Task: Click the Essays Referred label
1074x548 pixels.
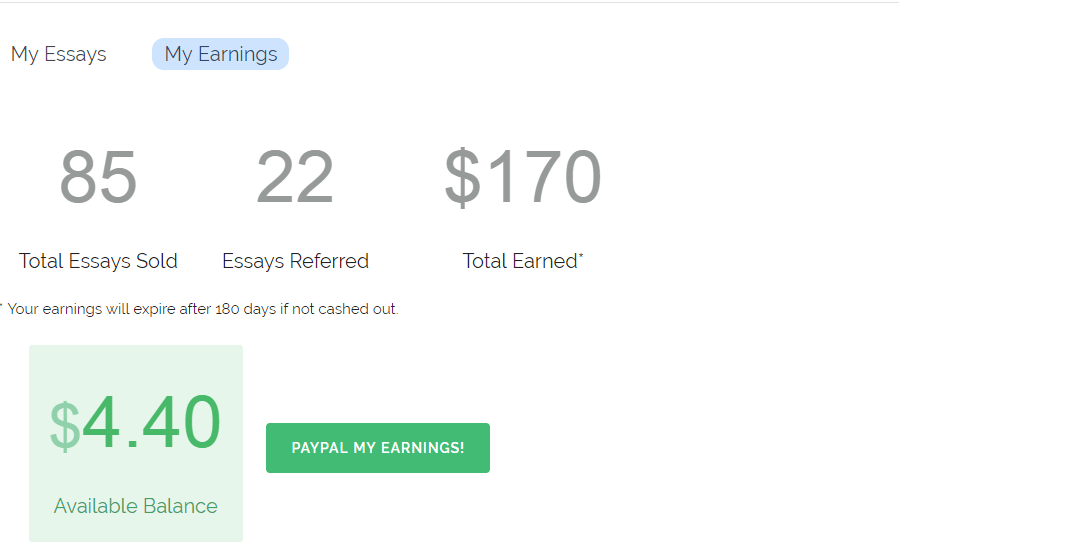Action: pos(295,261)
